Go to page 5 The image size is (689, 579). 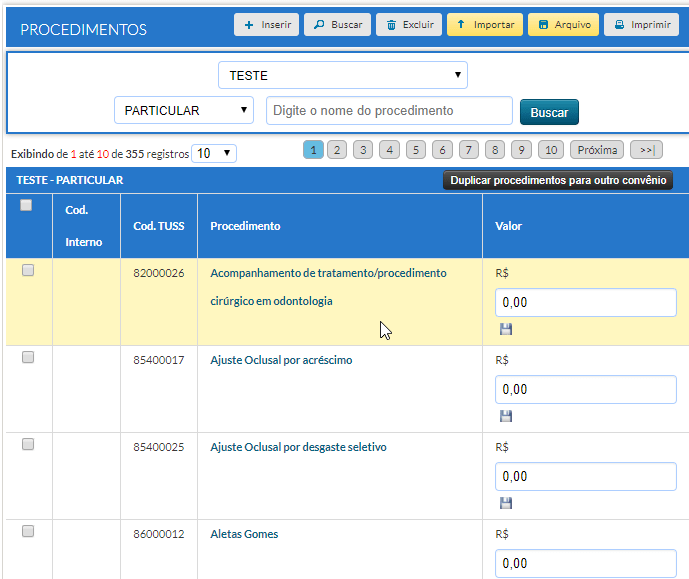click(416, 150)
